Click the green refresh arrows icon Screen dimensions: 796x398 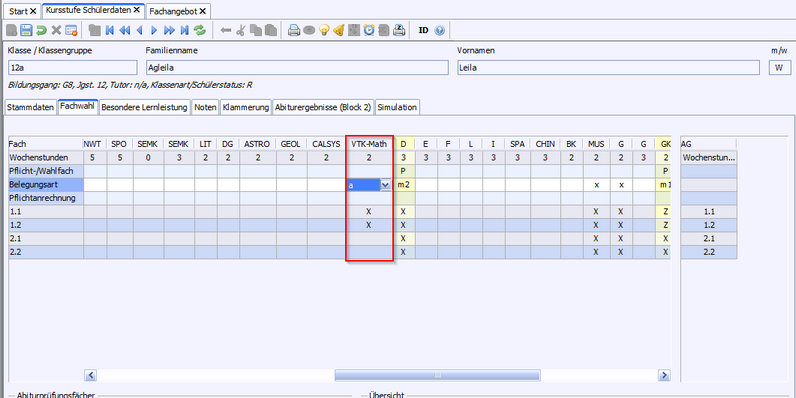pos(200,30)
